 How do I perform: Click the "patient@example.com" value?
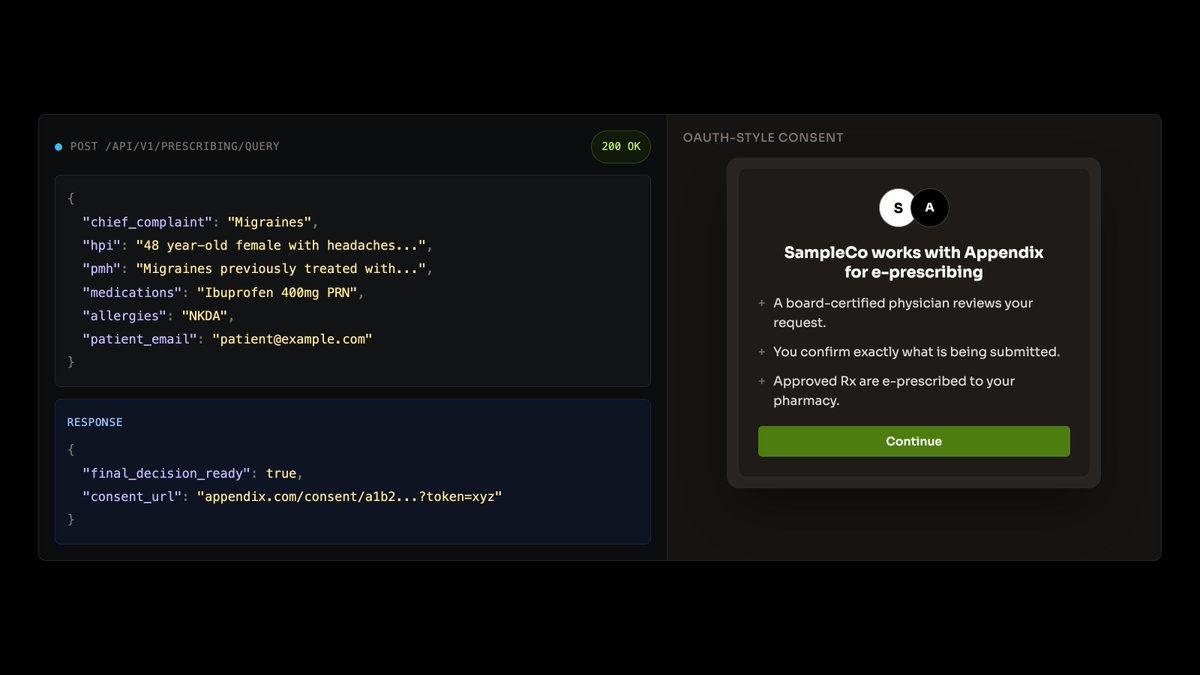pos(292,339)
